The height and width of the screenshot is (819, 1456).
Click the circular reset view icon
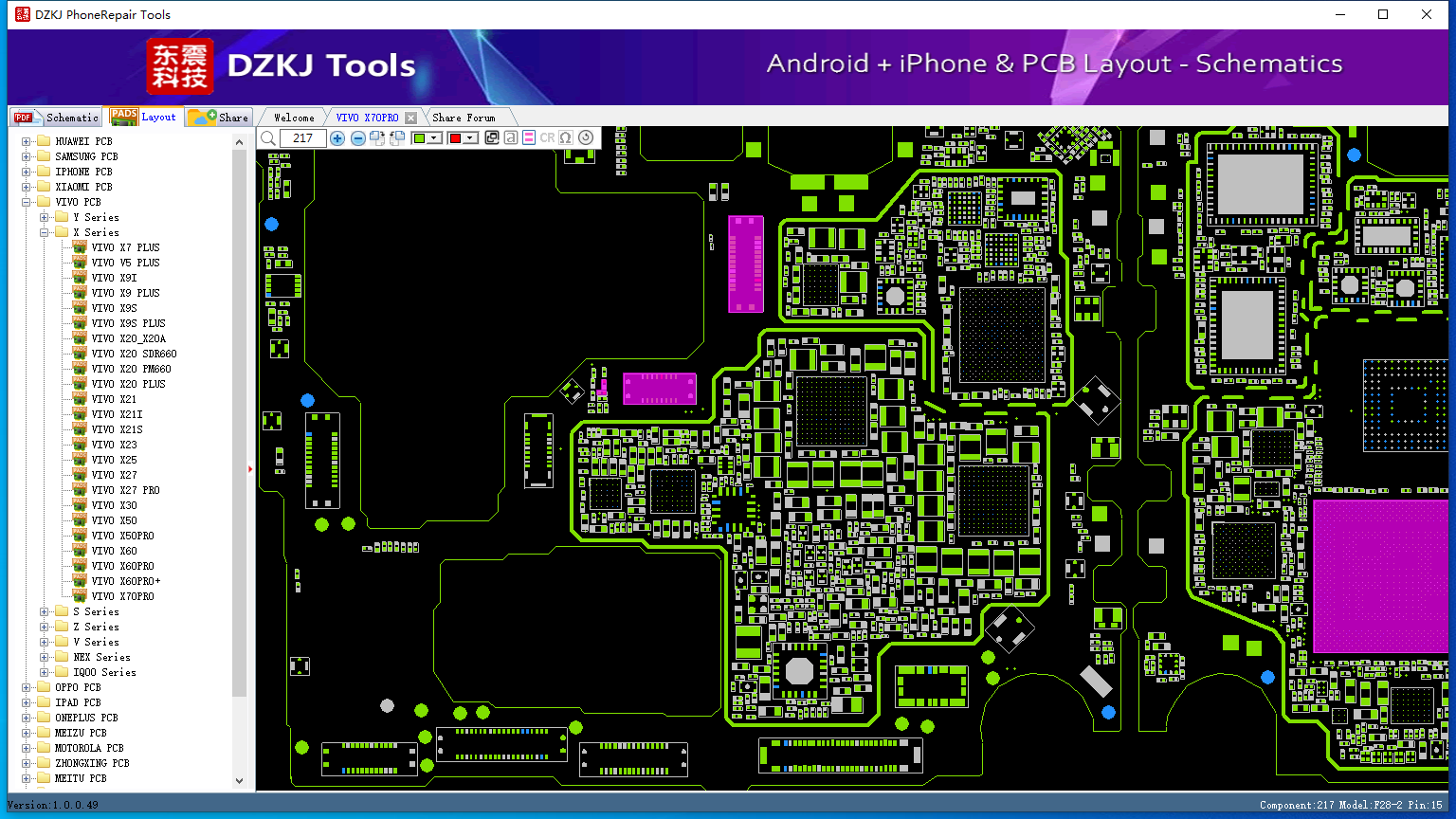click(x=586, y=137)
